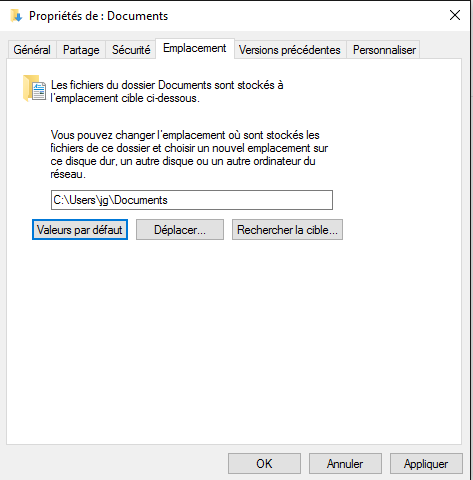Click the Documents folder icon beside the description
473x480 pixels.
pos(34,89)
